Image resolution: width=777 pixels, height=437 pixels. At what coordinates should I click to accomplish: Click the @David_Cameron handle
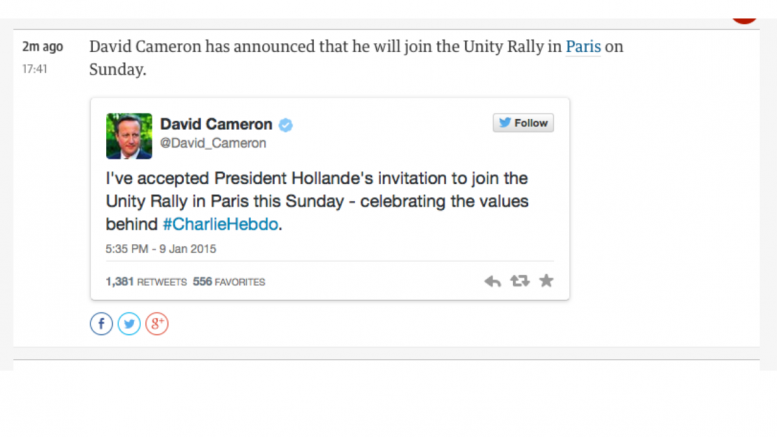(213, 143)
